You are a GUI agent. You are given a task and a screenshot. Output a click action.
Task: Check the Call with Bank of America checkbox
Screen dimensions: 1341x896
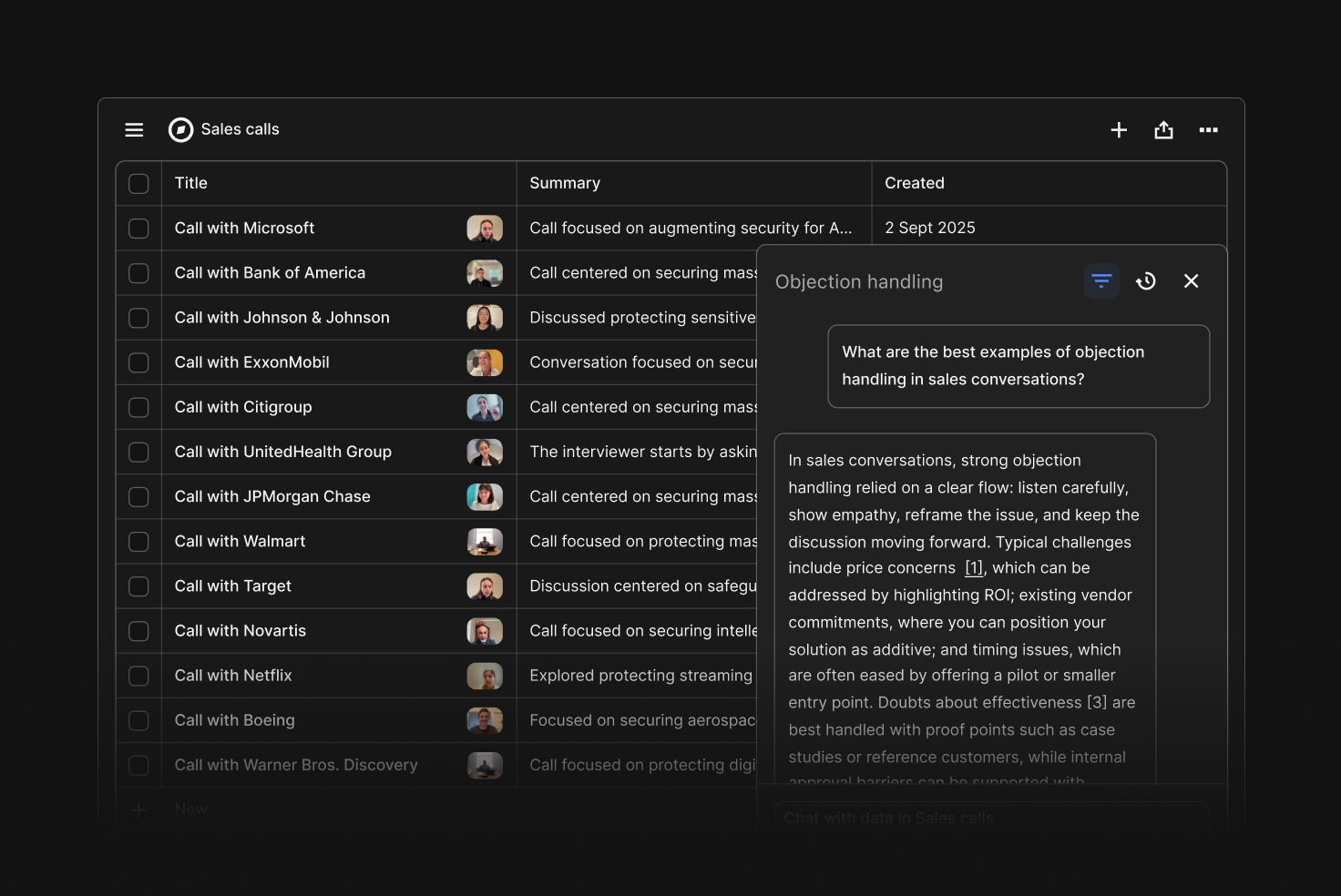(x=138, y=273)
